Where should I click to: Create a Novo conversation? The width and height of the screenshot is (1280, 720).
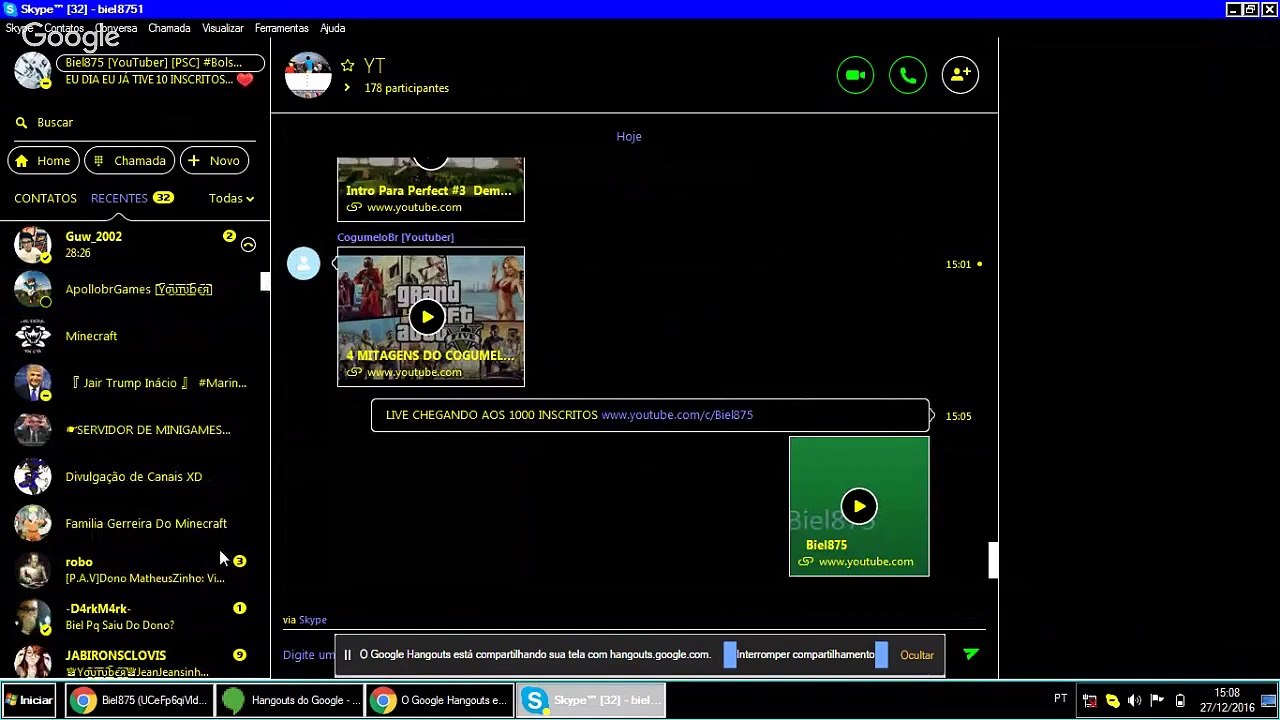click(213, 160)
